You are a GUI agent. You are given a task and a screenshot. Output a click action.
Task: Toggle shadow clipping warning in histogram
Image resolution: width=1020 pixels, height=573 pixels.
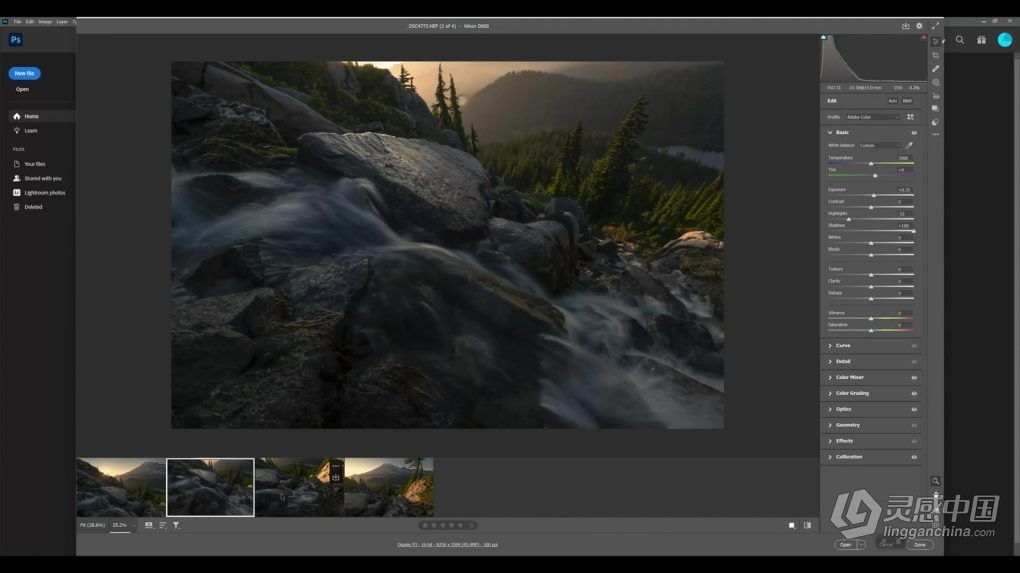pos(824,38)
